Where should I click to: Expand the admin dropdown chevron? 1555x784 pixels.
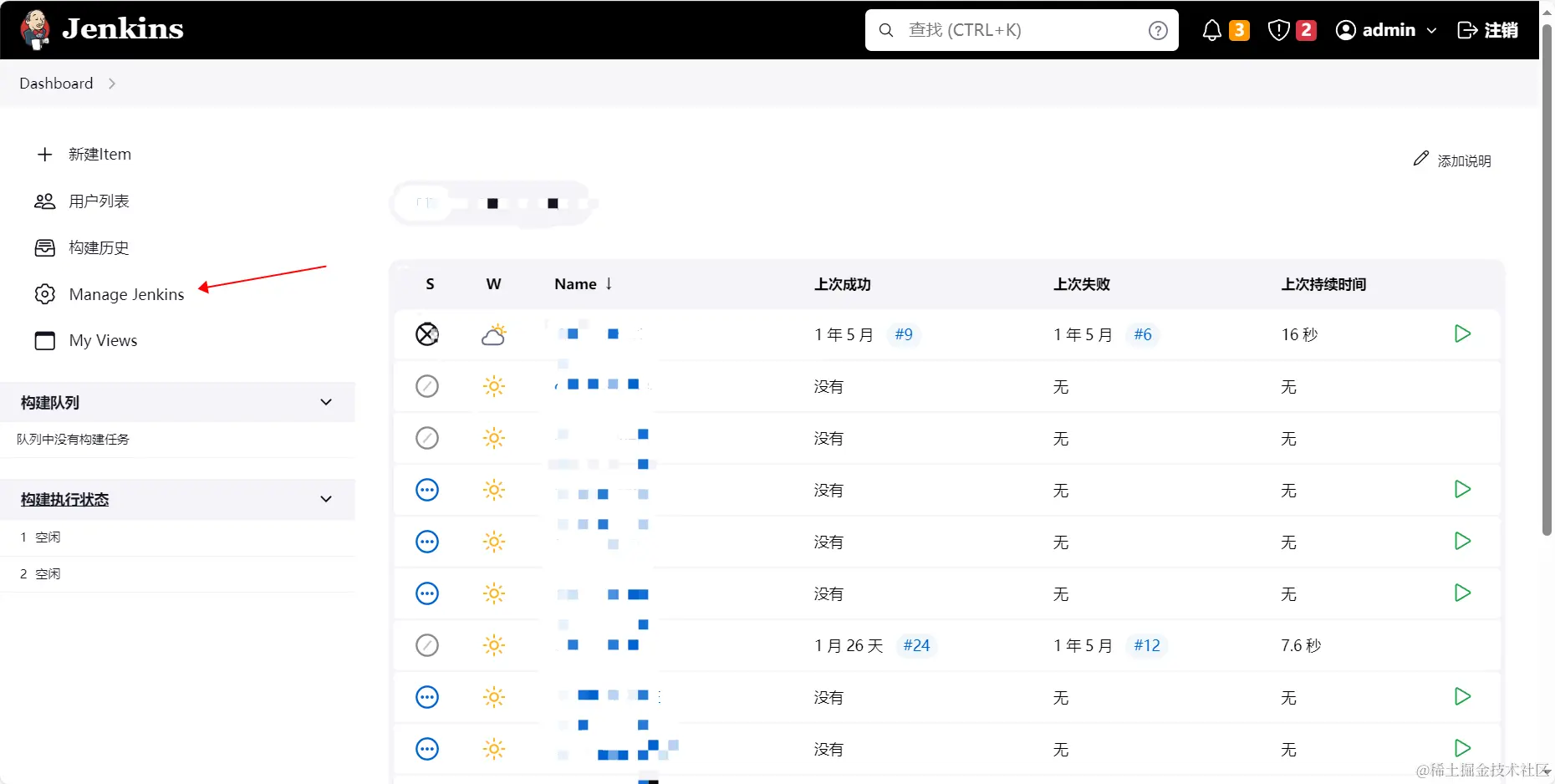point(1431,30)
